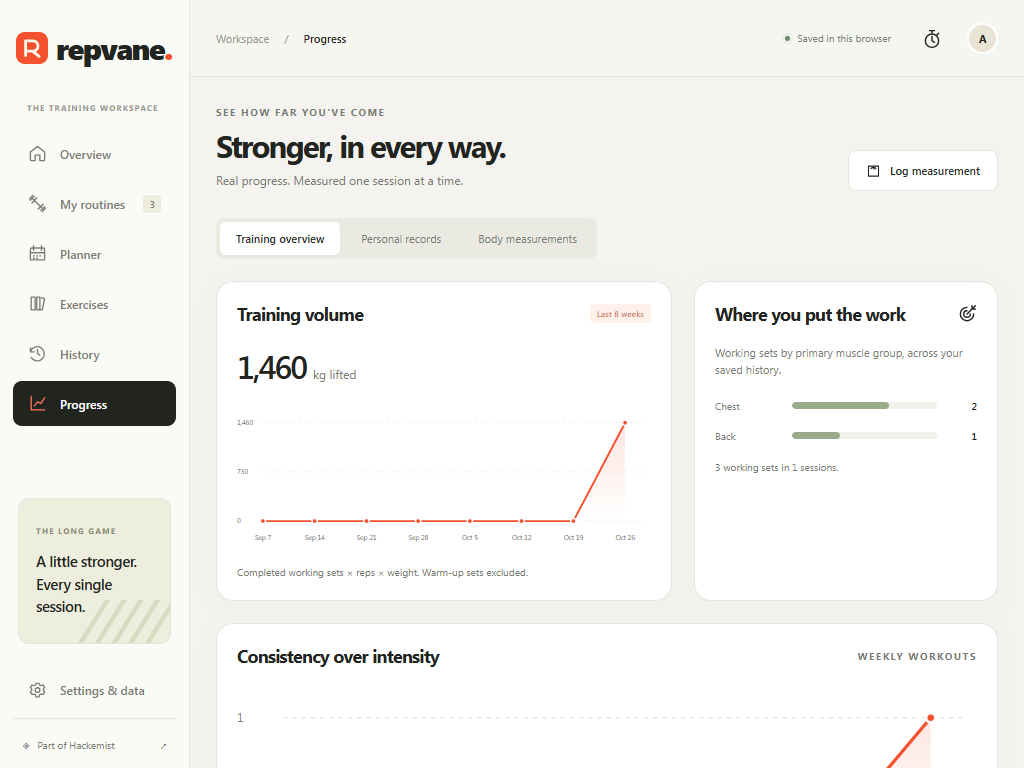Click the Oct 26 data point on volume chart

(625, 423)
